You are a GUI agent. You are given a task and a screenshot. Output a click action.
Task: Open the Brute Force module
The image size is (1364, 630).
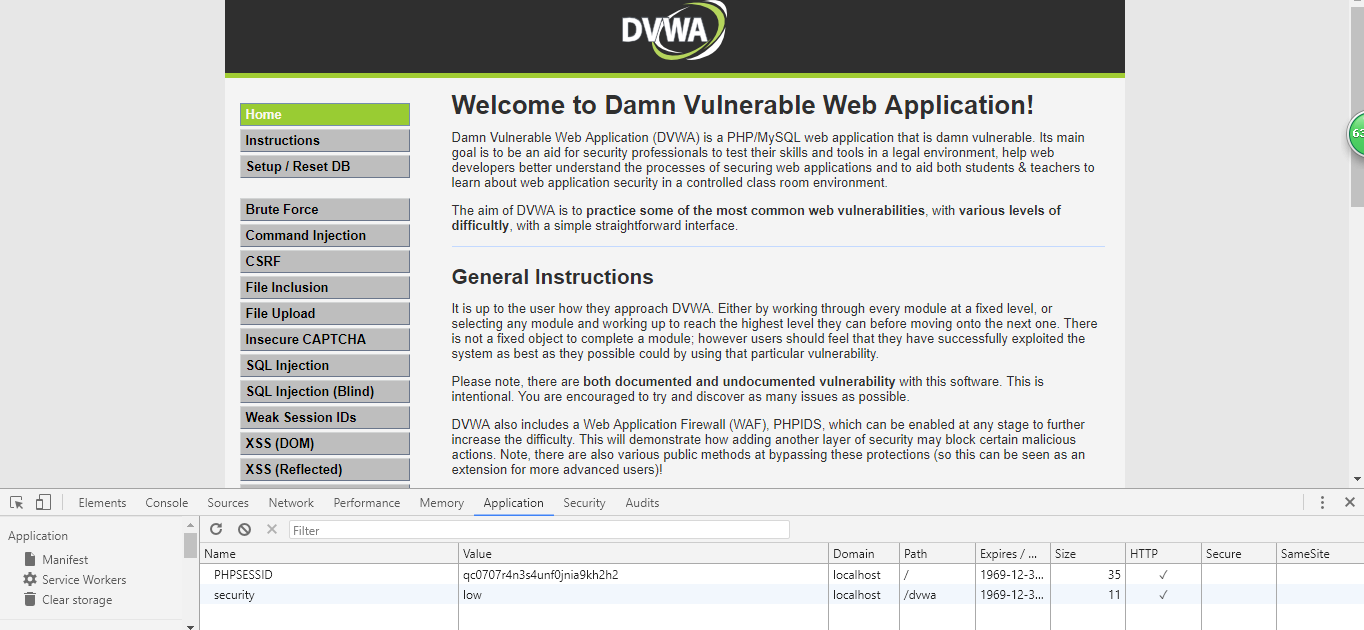pyautogui.click(x=325, y=210)
